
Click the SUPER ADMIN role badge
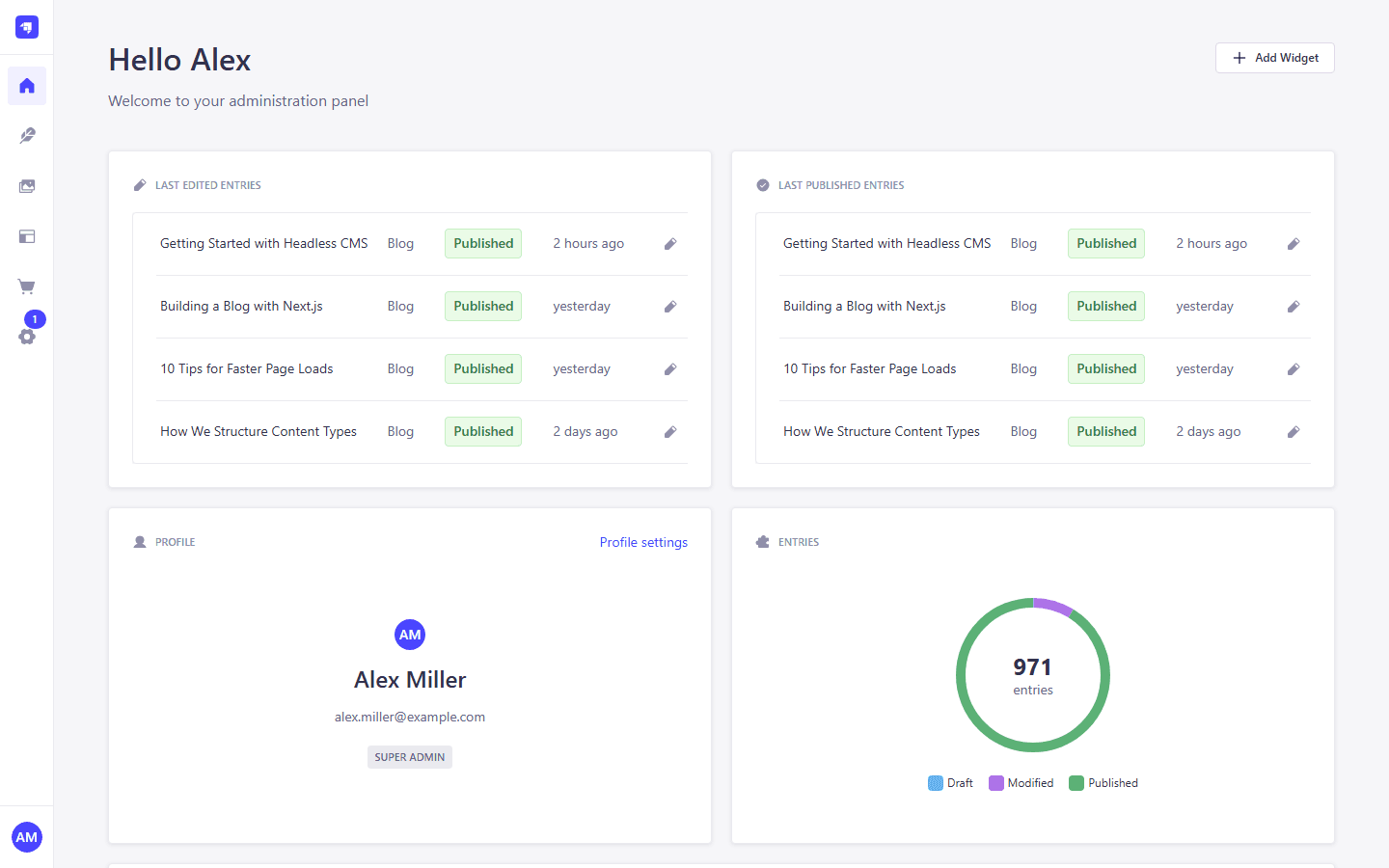[410, 757]
